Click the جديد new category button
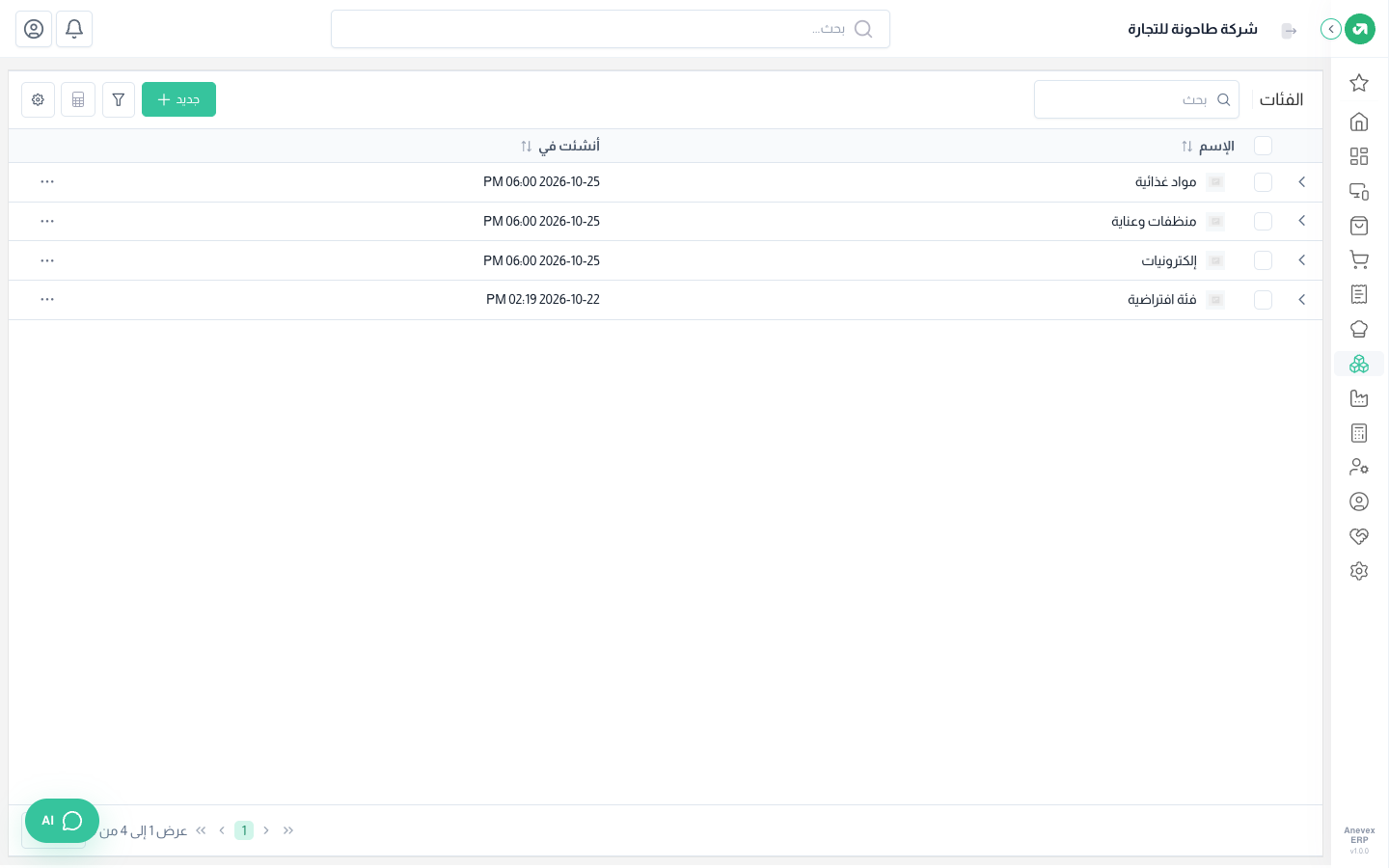Viewport: 1389px width, 868px height. (178, 99)
